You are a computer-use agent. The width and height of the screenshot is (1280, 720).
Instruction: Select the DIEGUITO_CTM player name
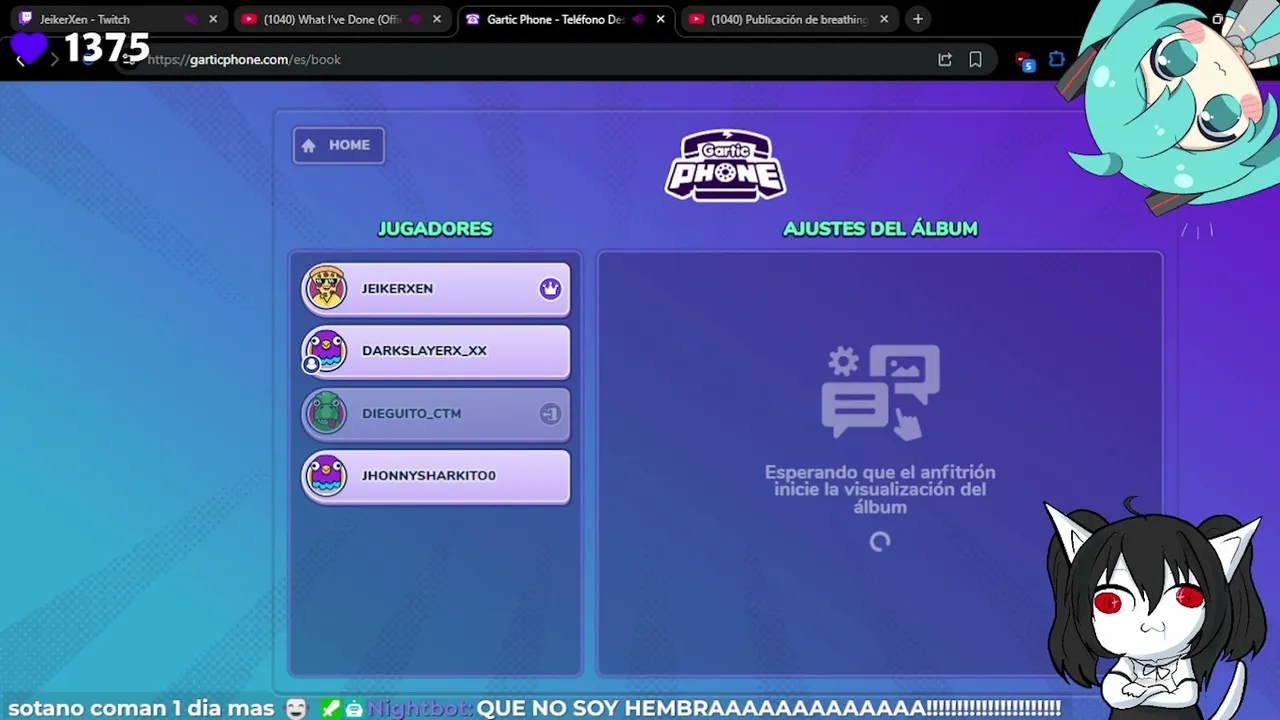(411, 413)
